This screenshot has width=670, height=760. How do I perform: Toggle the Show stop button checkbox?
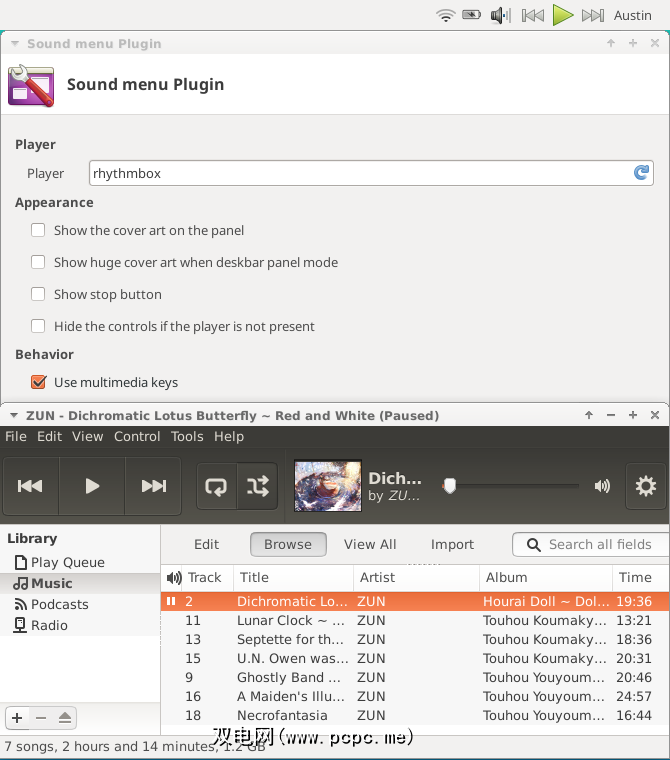coord(38,294)
